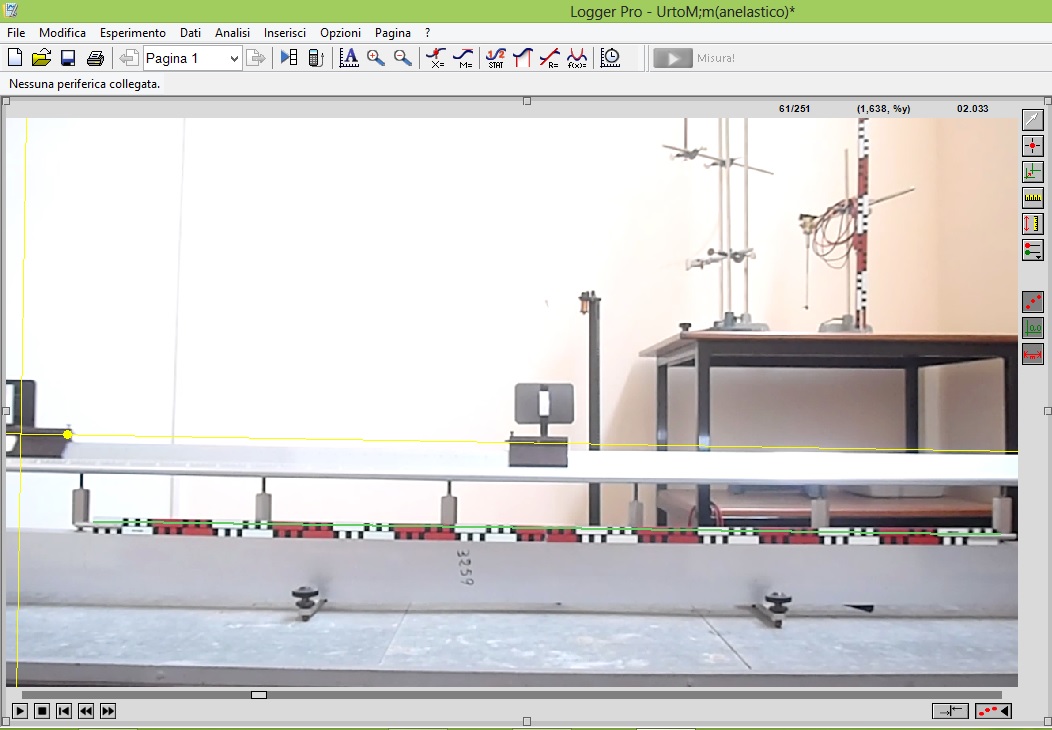Activate the Photo Distance measuring tool
Screen dimensions: 1052x730
[1032, 224]
